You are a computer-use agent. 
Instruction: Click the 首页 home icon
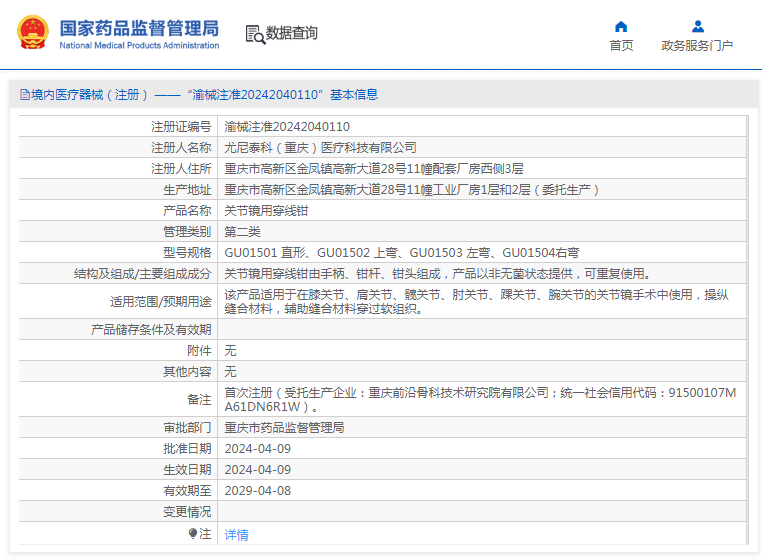(621, 26)
